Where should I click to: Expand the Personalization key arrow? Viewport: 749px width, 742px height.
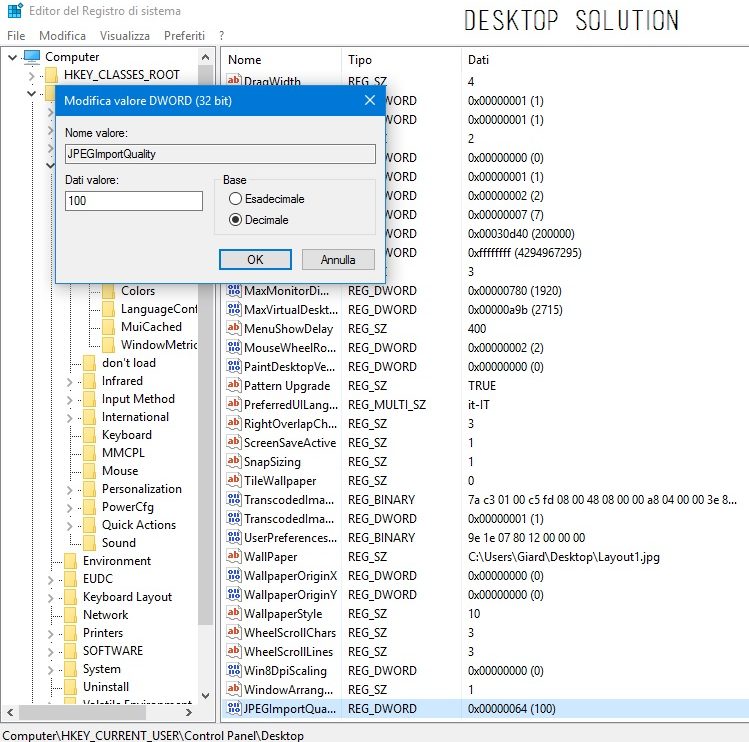[69, 489]
